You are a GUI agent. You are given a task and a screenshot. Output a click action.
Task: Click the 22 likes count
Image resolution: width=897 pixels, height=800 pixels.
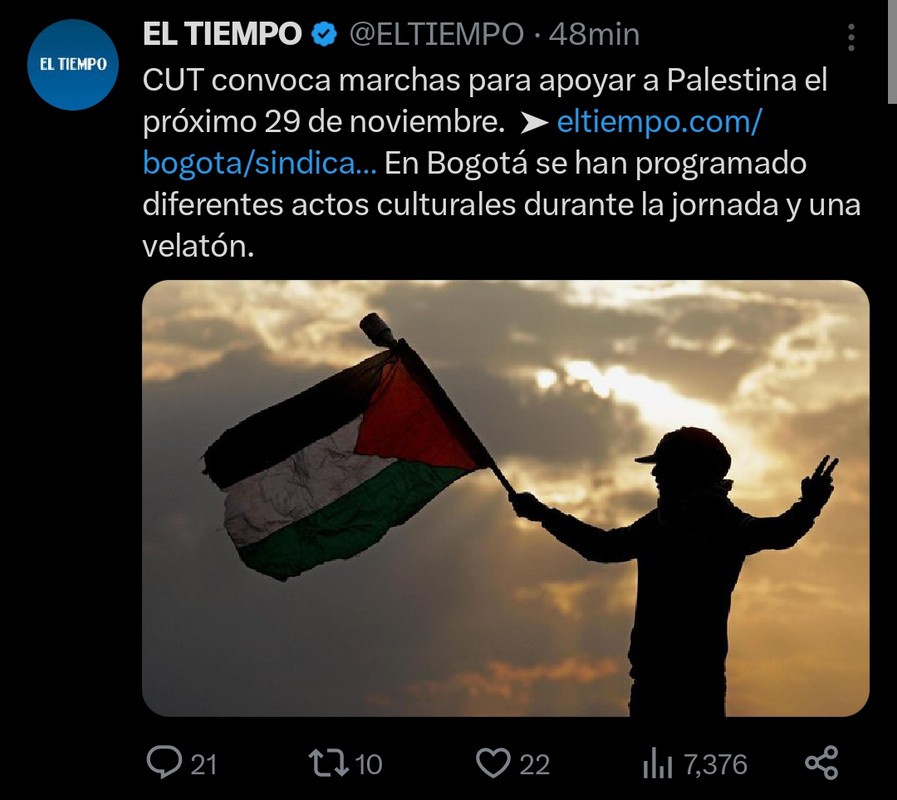pos(534,765)
